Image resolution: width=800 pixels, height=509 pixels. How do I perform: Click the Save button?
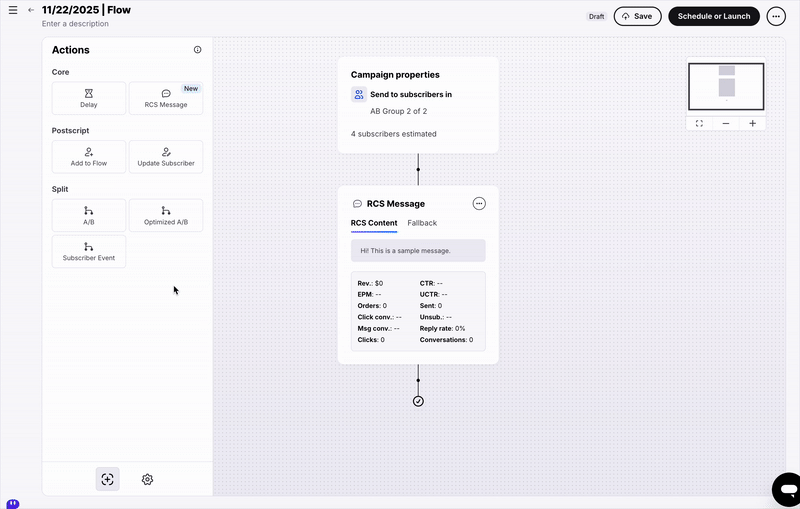[637, 16]
